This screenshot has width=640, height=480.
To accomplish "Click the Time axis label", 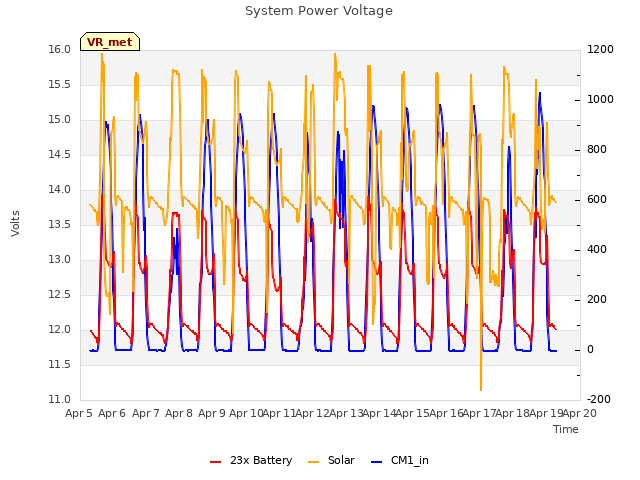I will coord(566,429).
